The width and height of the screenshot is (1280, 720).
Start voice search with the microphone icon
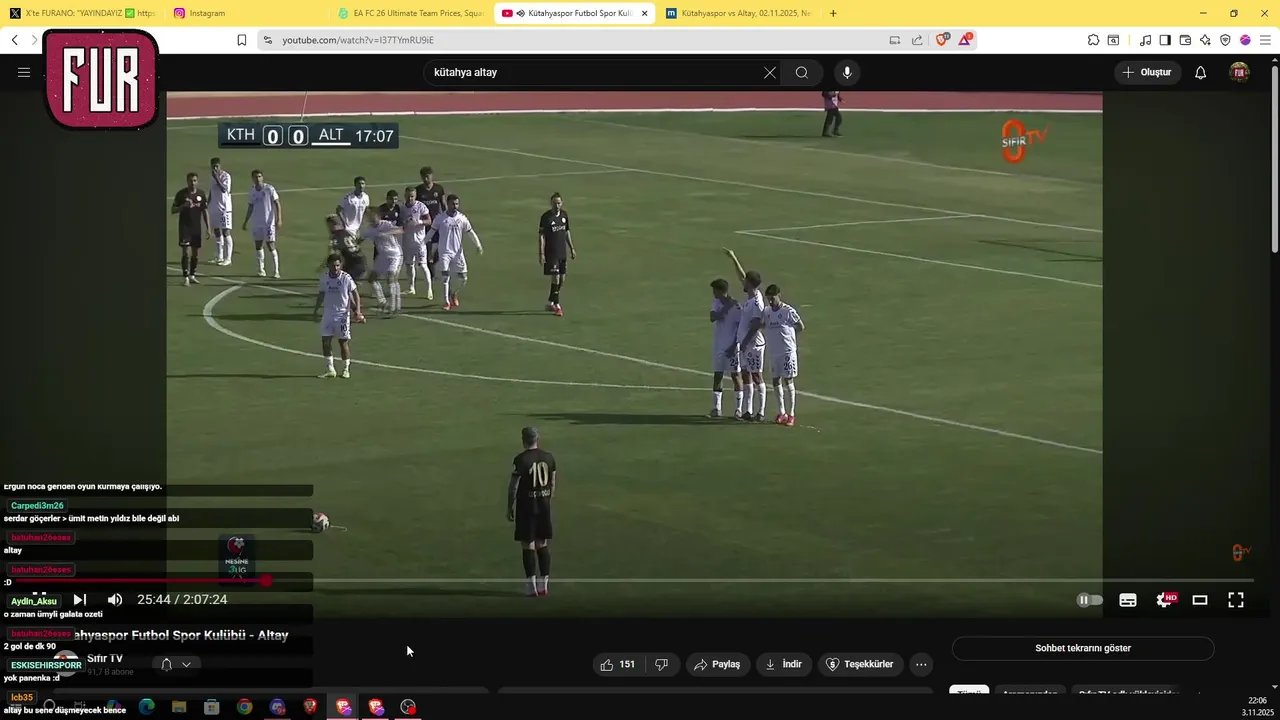[x=847, y=72]
